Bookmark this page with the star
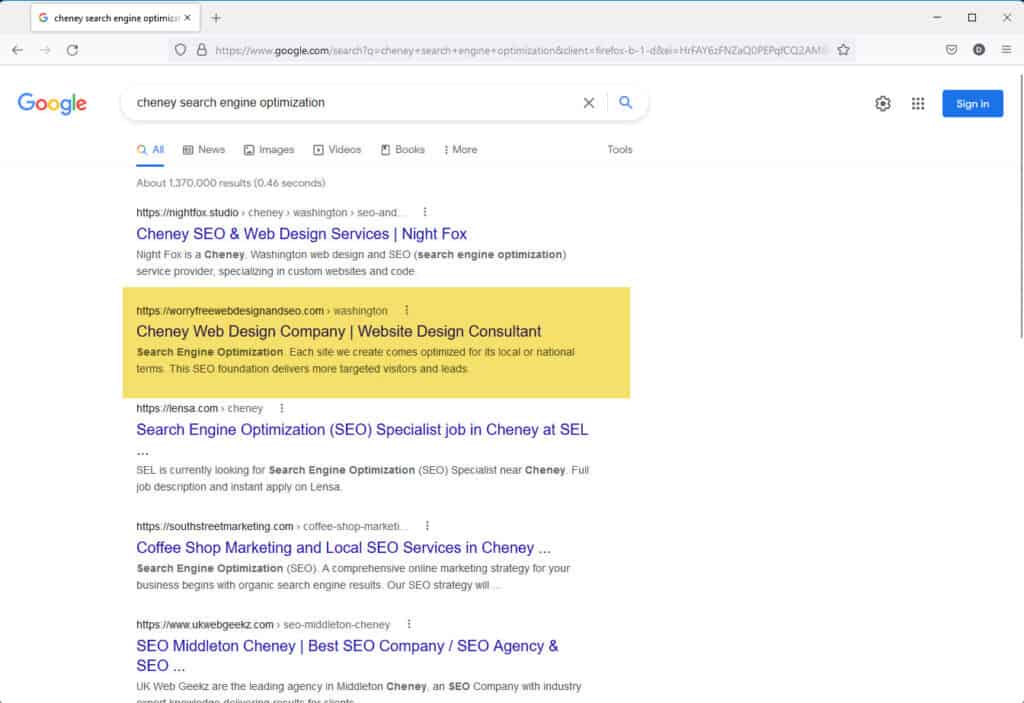Image resolution: width=1024 pixels, height=703 pixels. 843,50
